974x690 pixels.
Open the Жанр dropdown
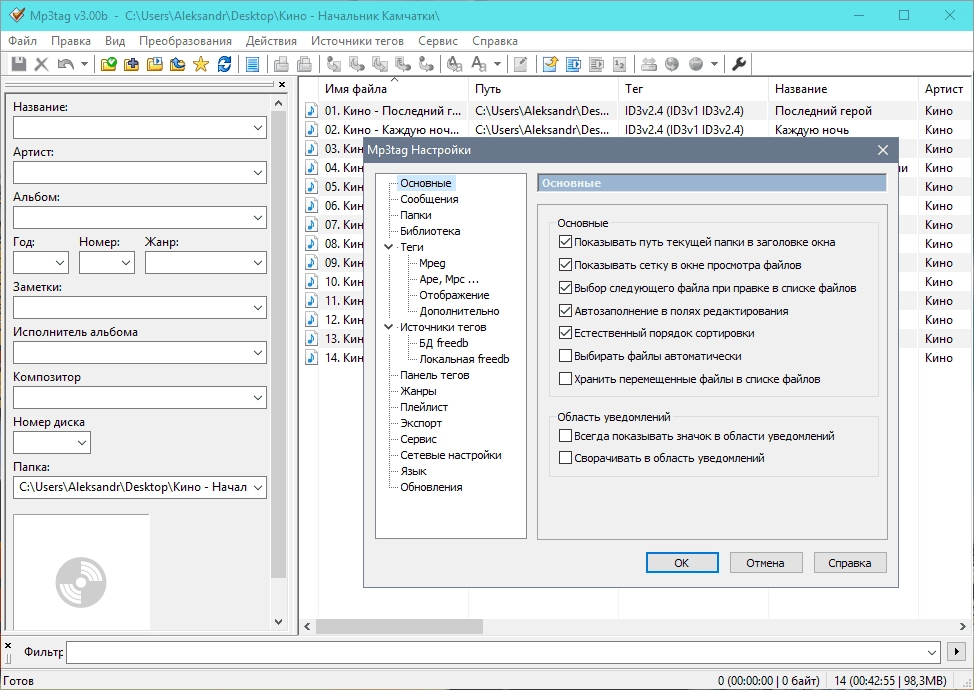(x=258, y=263)
